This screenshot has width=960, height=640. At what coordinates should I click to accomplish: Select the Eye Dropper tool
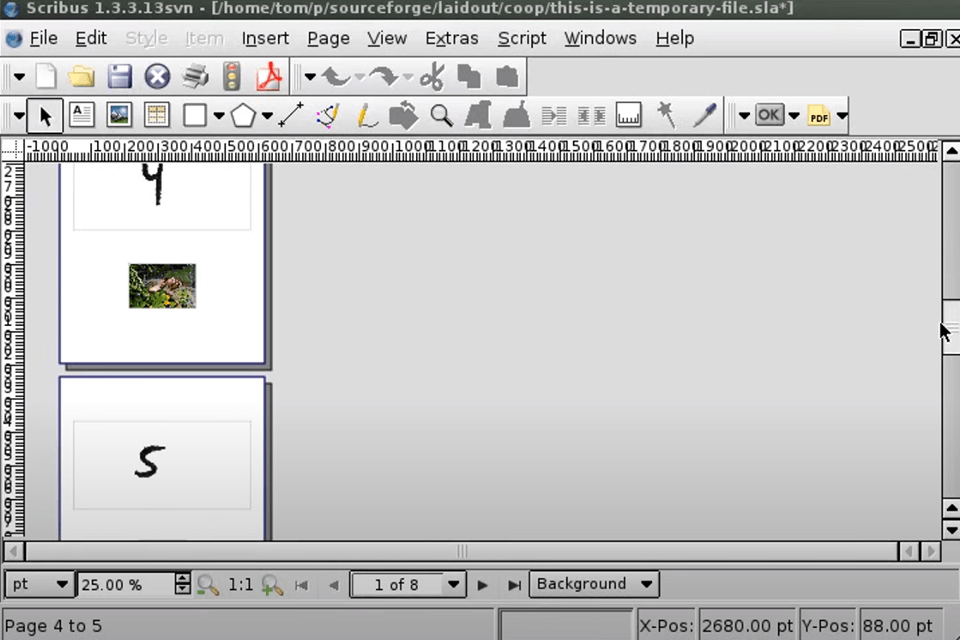pos(705,115)
